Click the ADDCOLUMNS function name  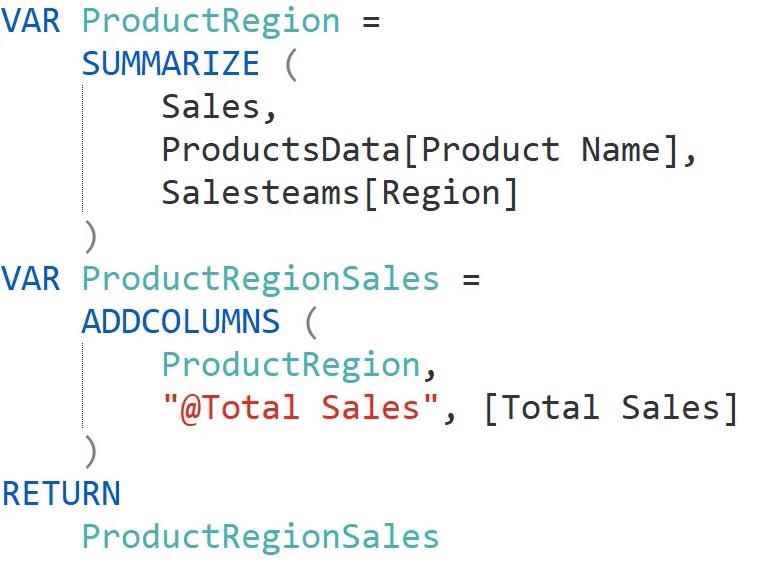(181, 322)
